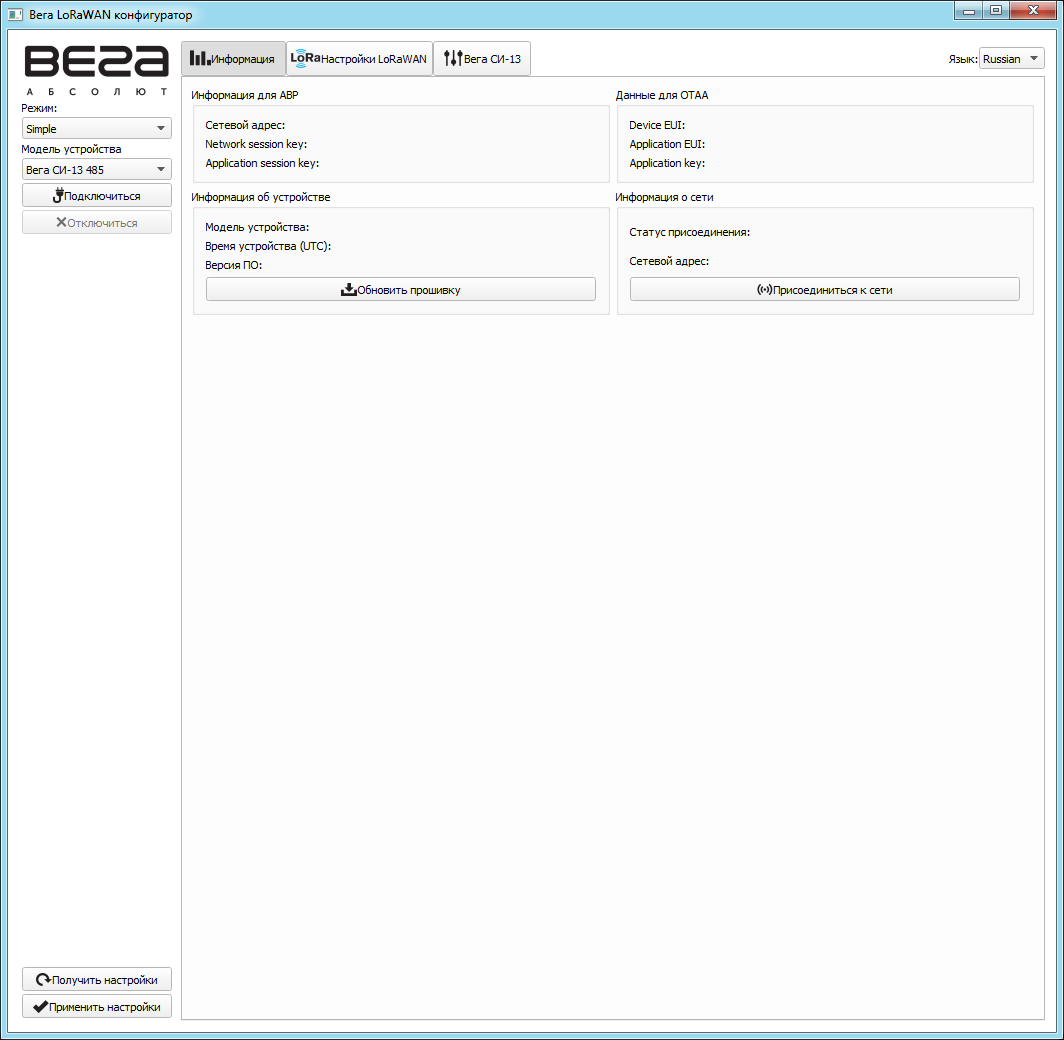Screen dimensions: 1064x1040
Task: Click Модель устройства label in device info
Action: pos(257,227)
